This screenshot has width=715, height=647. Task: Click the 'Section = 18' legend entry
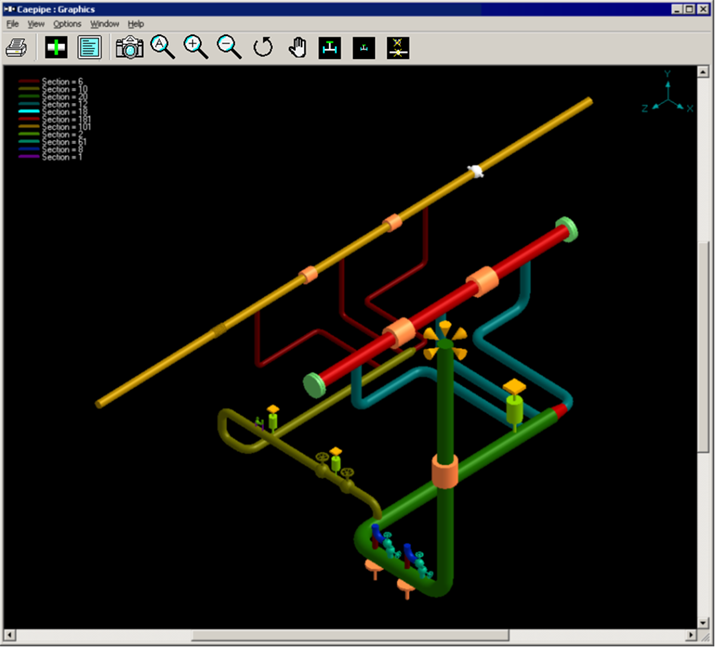coord(53,112)
